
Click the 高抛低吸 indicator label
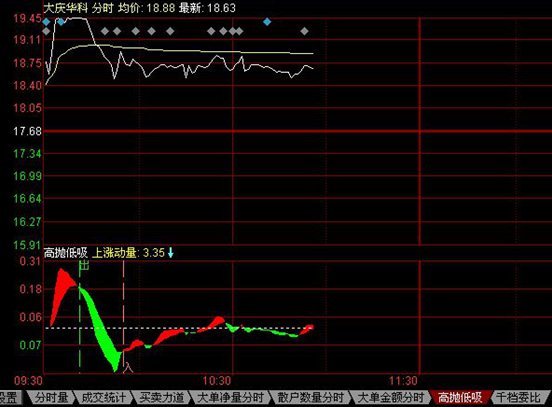click(x=65, y=253)
